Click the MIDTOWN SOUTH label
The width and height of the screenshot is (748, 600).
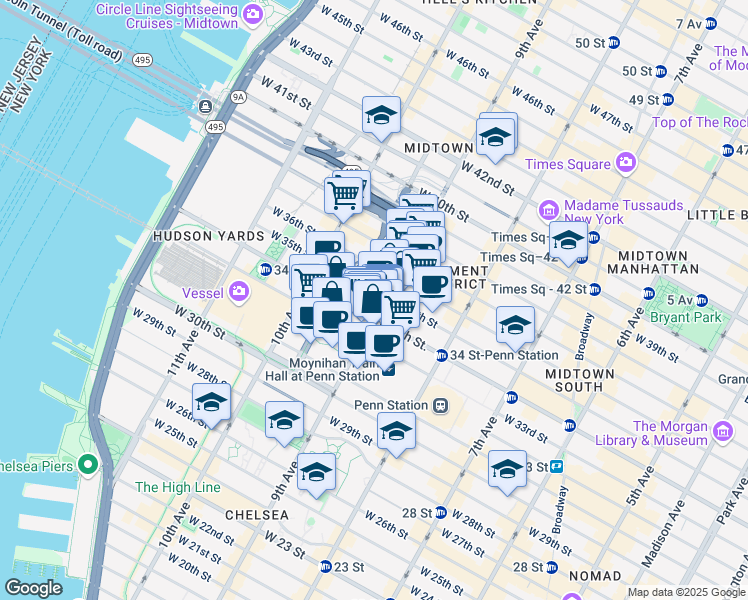(580, 380)
